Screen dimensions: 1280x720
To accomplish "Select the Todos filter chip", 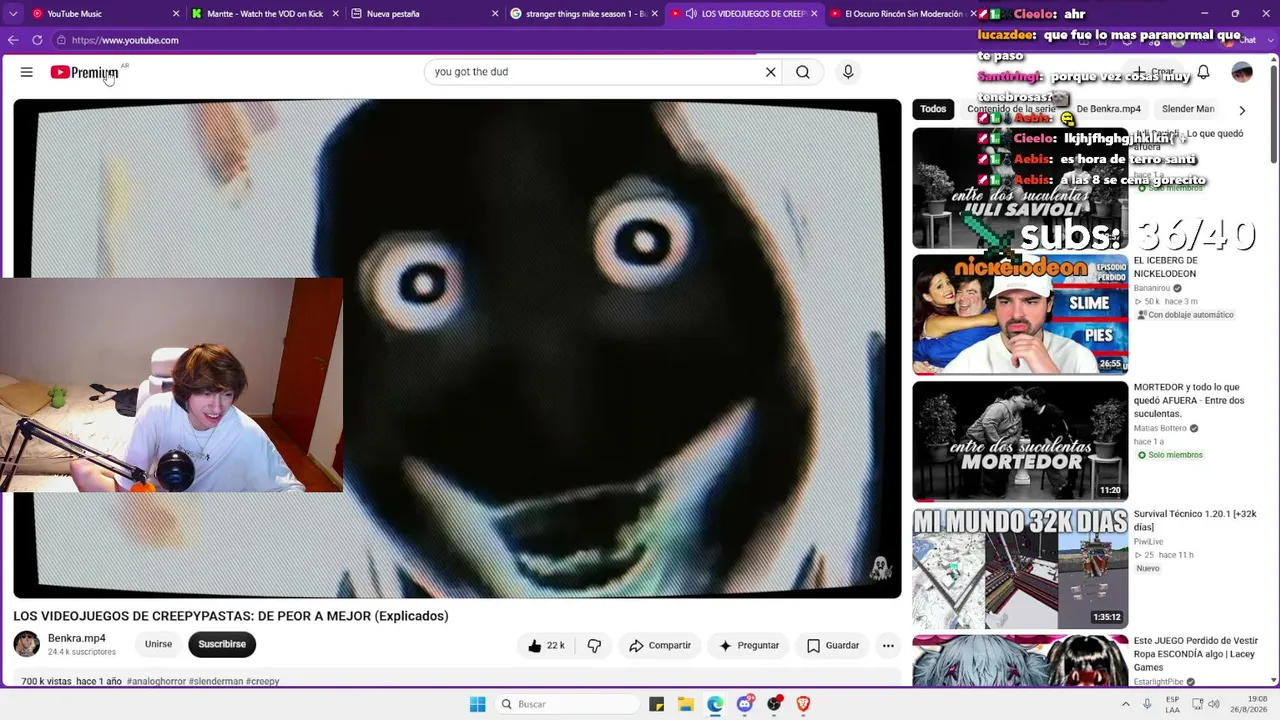I will (x=933, y=109).
